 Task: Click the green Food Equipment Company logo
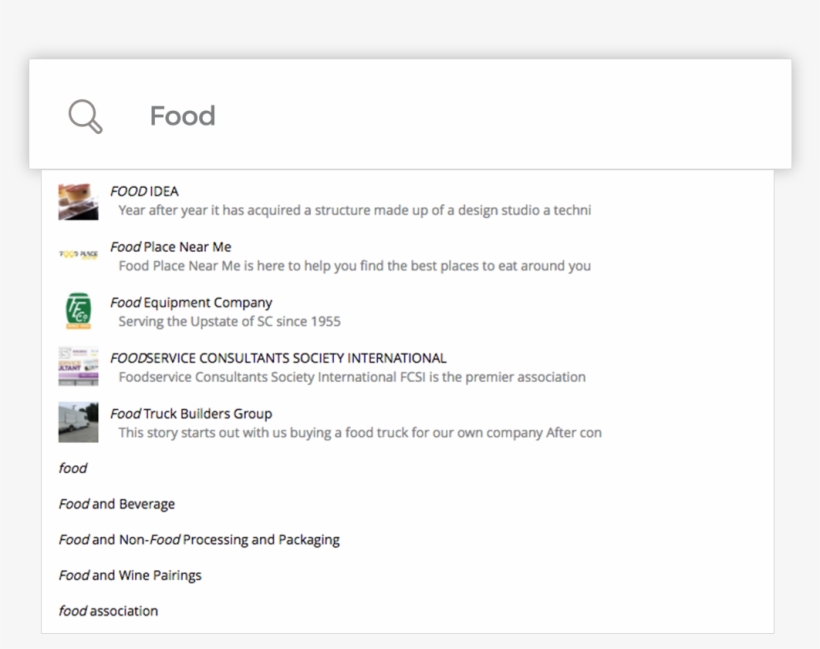(x=78, y=311)
